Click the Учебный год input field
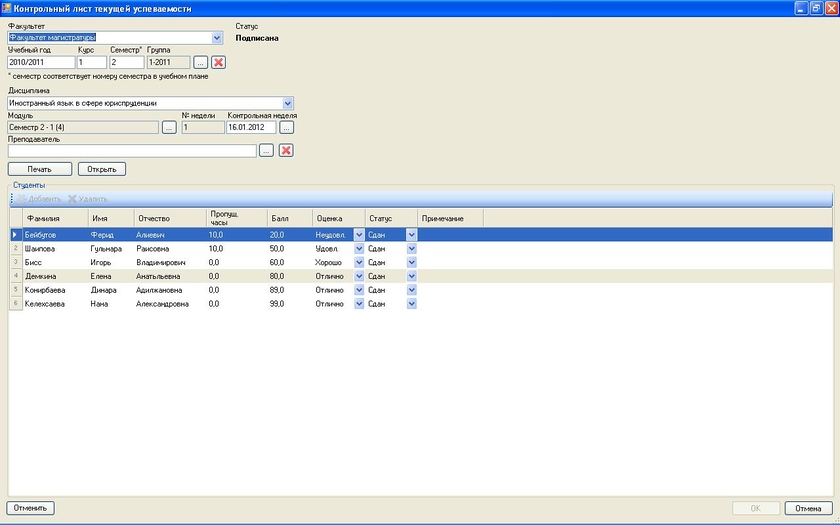840x525 pixels. 41,62
